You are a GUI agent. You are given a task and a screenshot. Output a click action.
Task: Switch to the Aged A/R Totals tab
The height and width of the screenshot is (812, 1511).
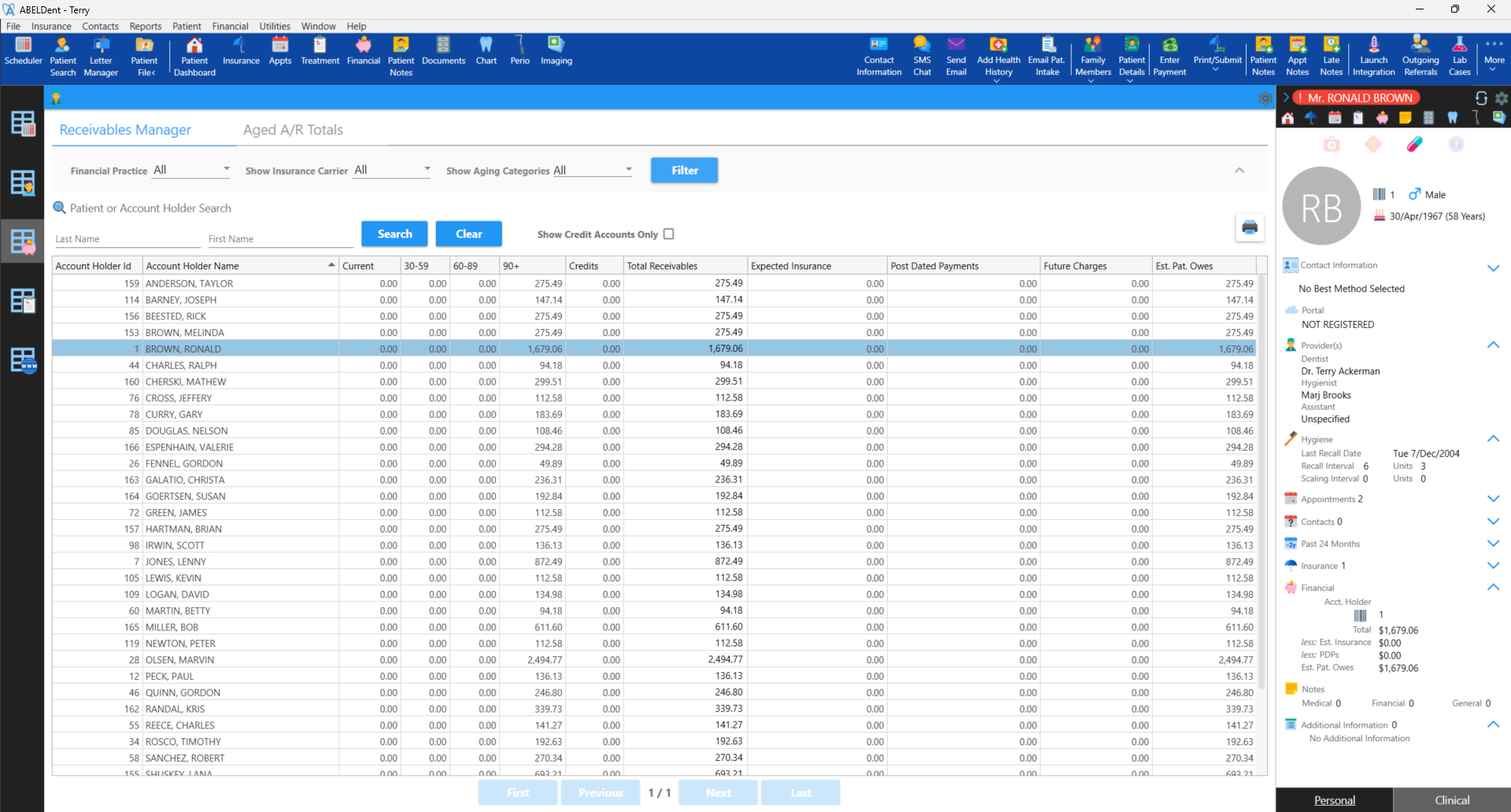coord(293,129)
